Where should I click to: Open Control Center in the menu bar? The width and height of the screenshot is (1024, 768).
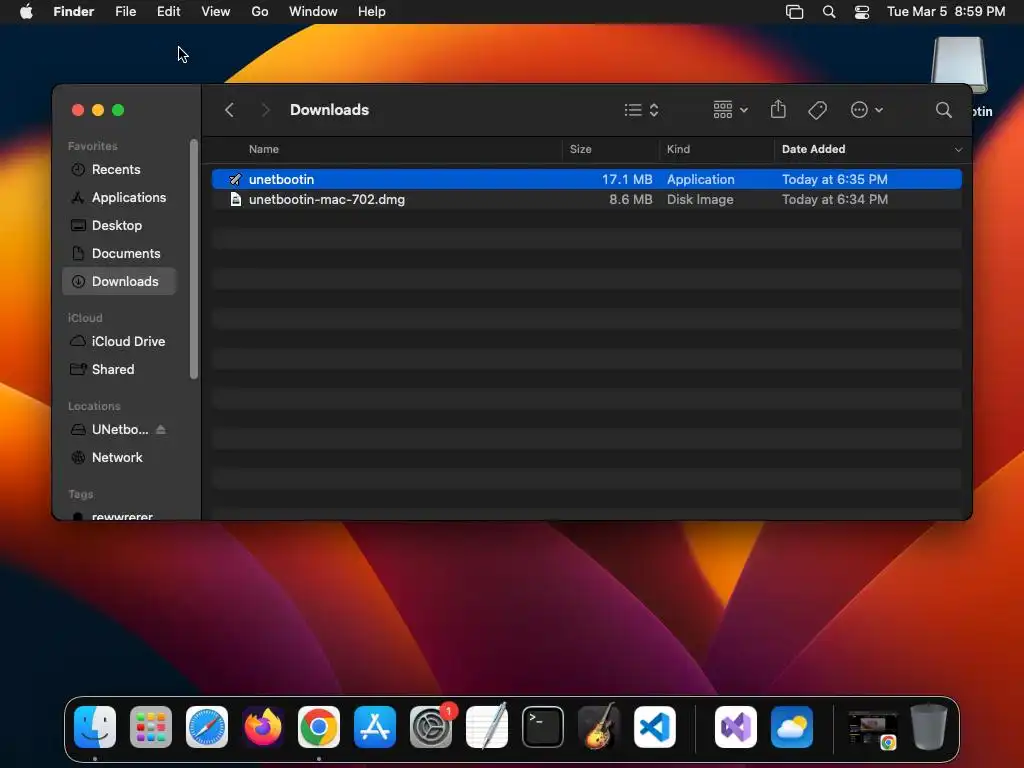click(862, 12)
